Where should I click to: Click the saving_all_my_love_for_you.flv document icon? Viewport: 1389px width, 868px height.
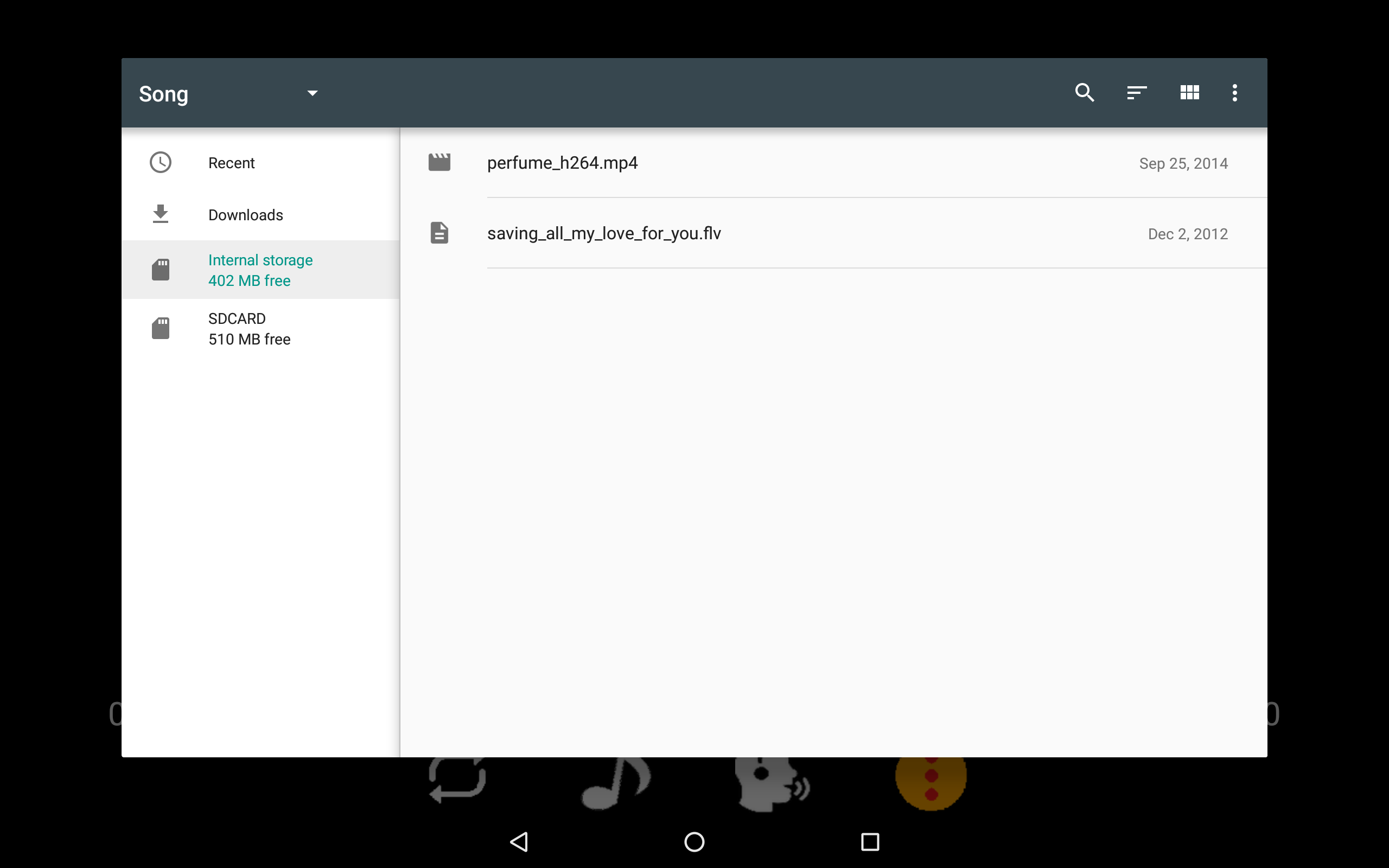pos(439,233)
